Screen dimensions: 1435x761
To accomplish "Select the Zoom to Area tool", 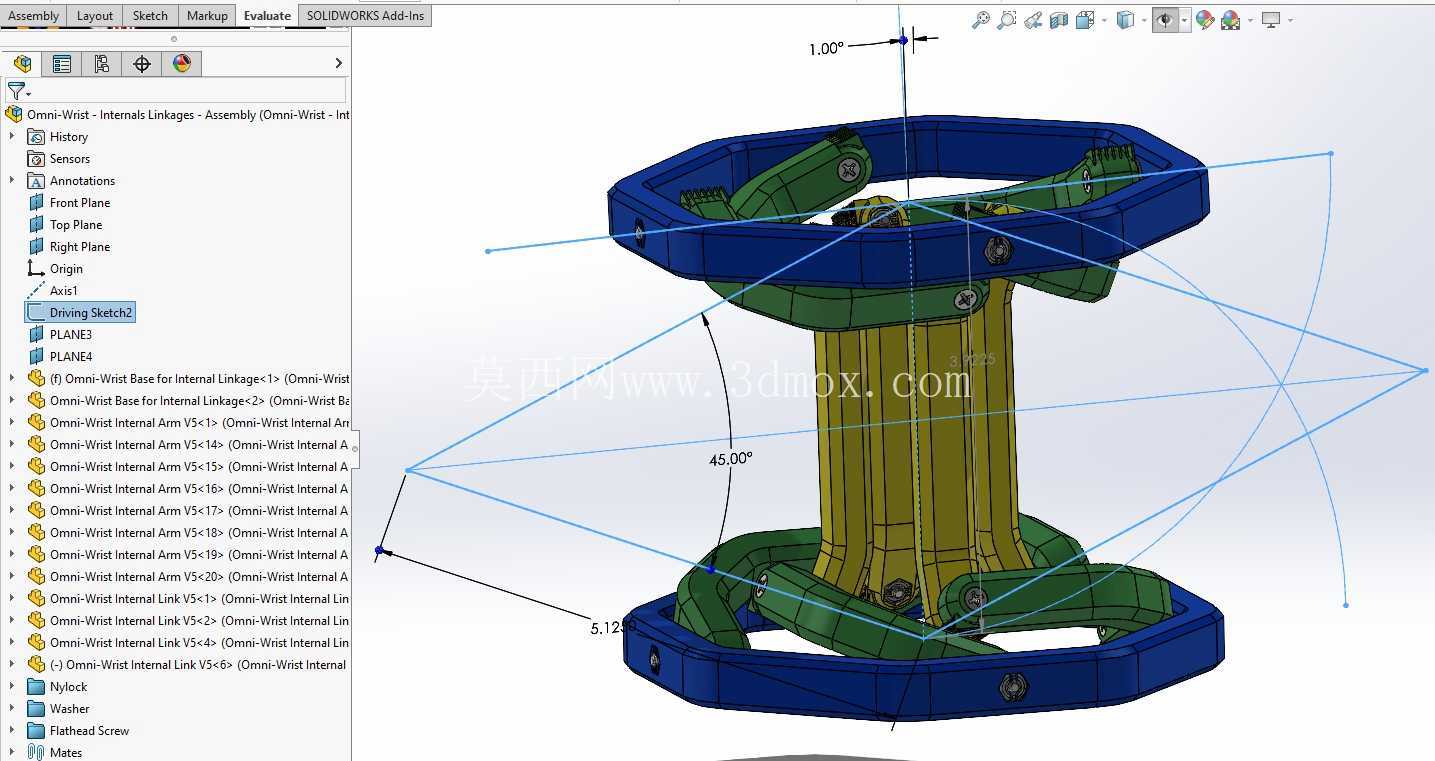I will (x=1007, y=20).
